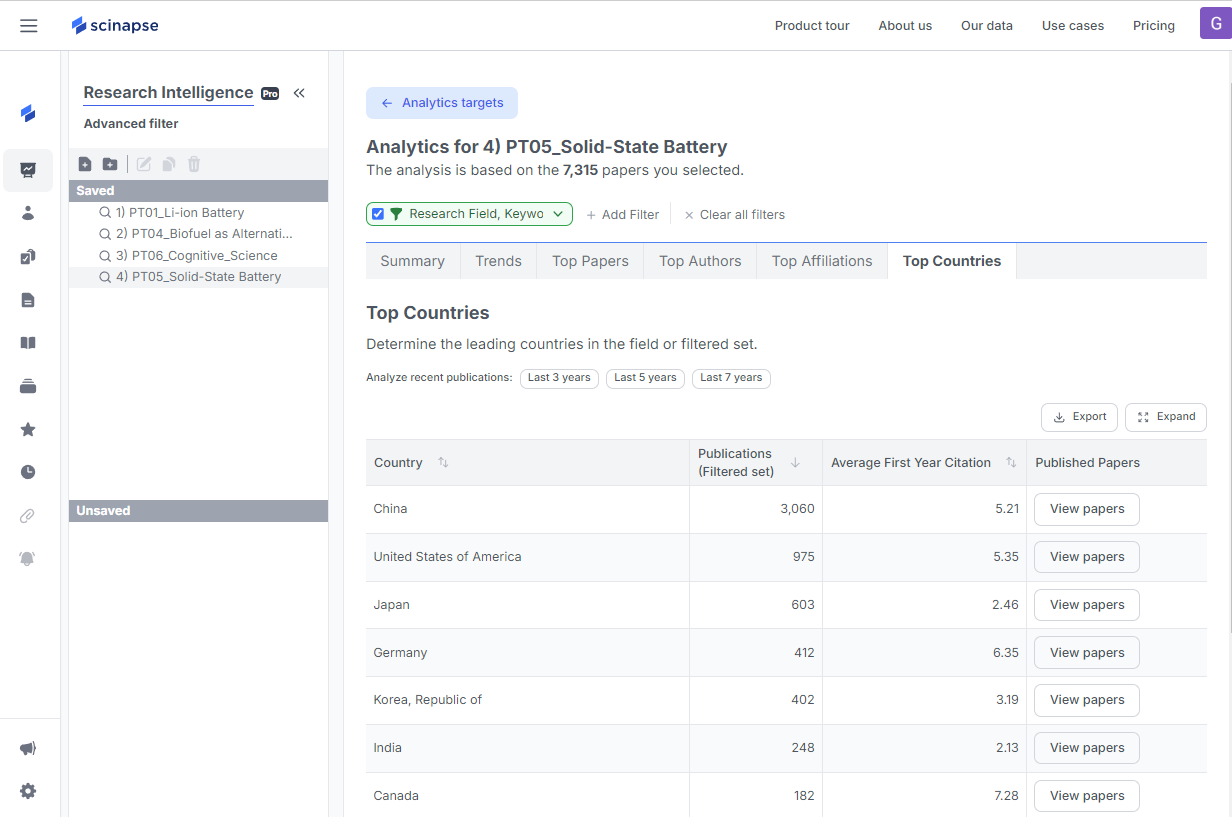View papers for Canada
This screenshot has height=817, width=1232.
(1087, 796)
